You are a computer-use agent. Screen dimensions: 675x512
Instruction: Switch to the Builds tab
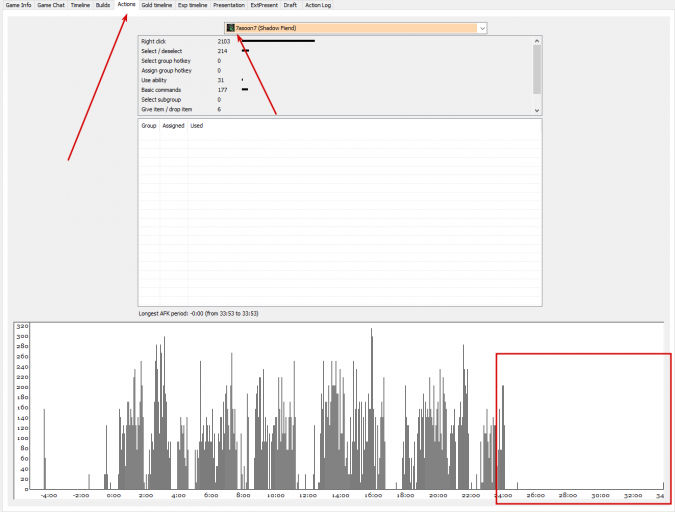(103, 5)
